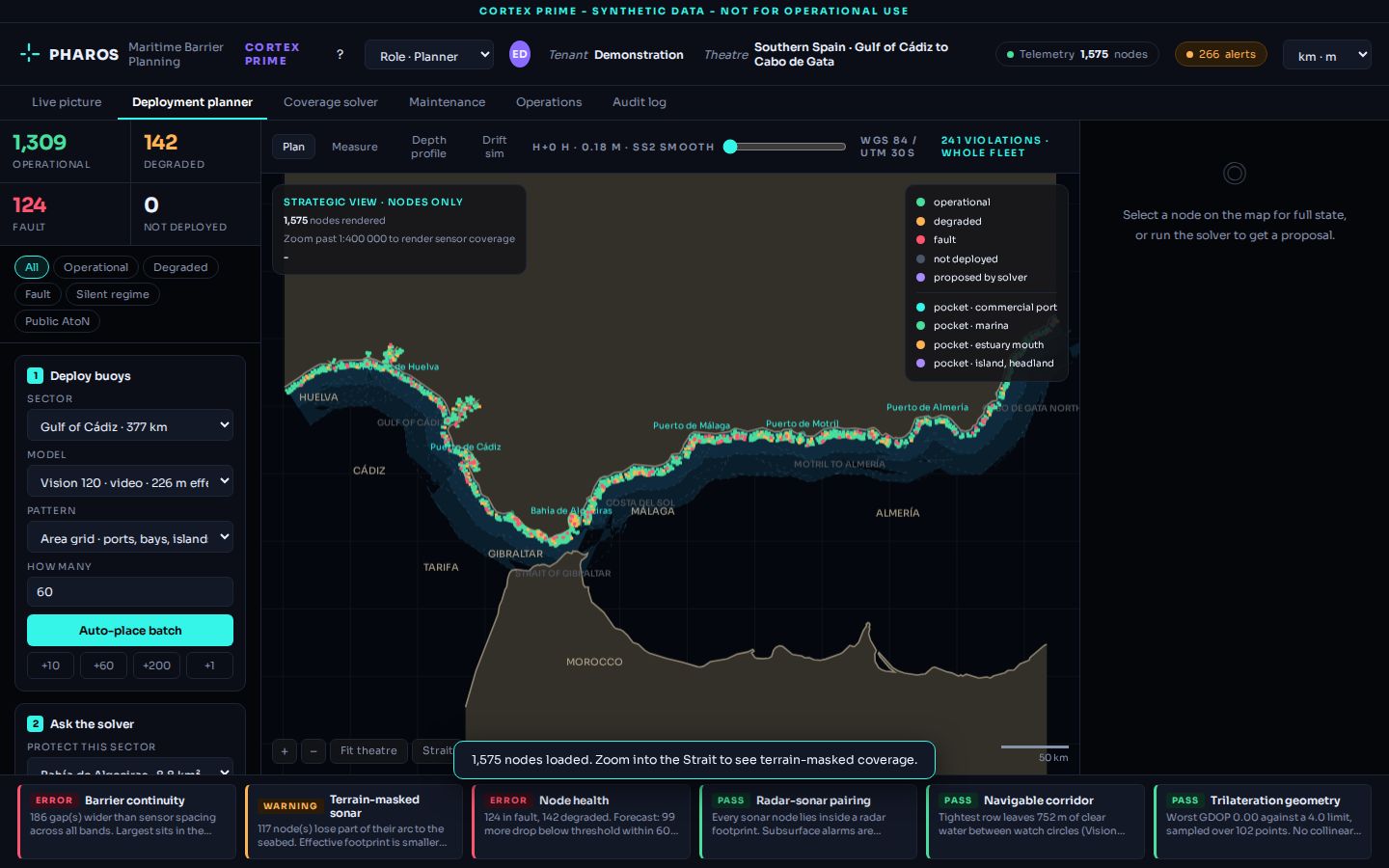Open the Pattern Area grid dropdown
Viewport: 1389px width, 868px height.
[x=130, y=537]
